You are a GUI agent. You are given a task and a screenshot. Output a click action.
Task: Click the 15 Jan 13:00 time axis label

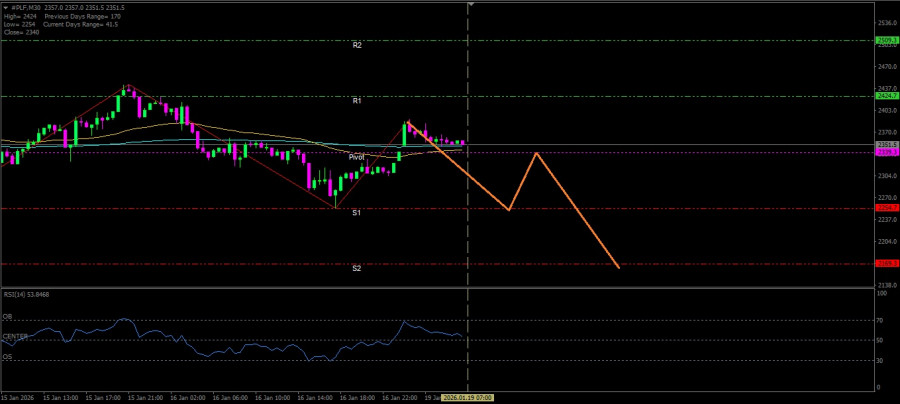point(60,398)
